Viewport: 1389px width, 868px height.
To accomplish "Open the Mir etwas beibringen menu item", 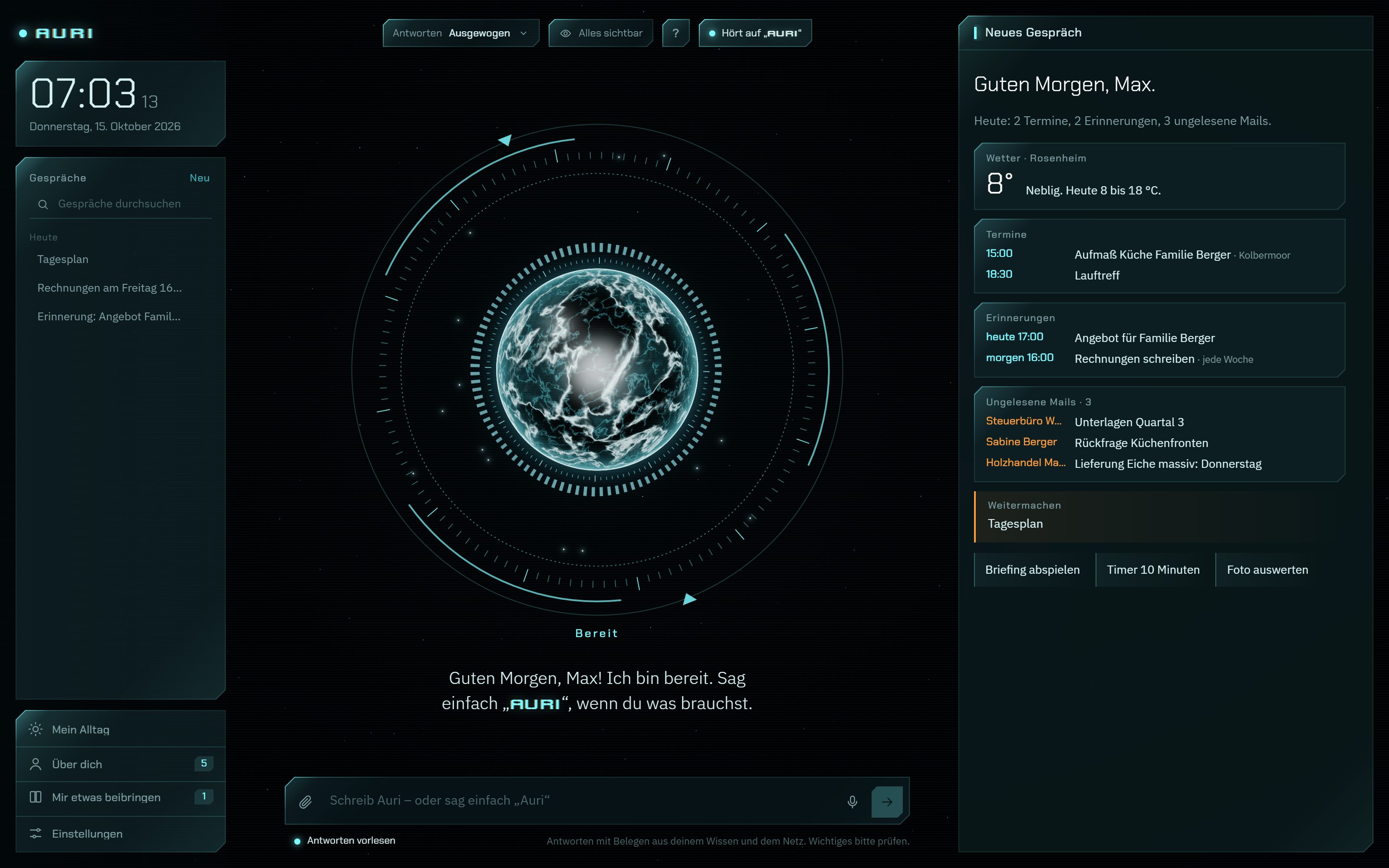I will tap(121, 797).
